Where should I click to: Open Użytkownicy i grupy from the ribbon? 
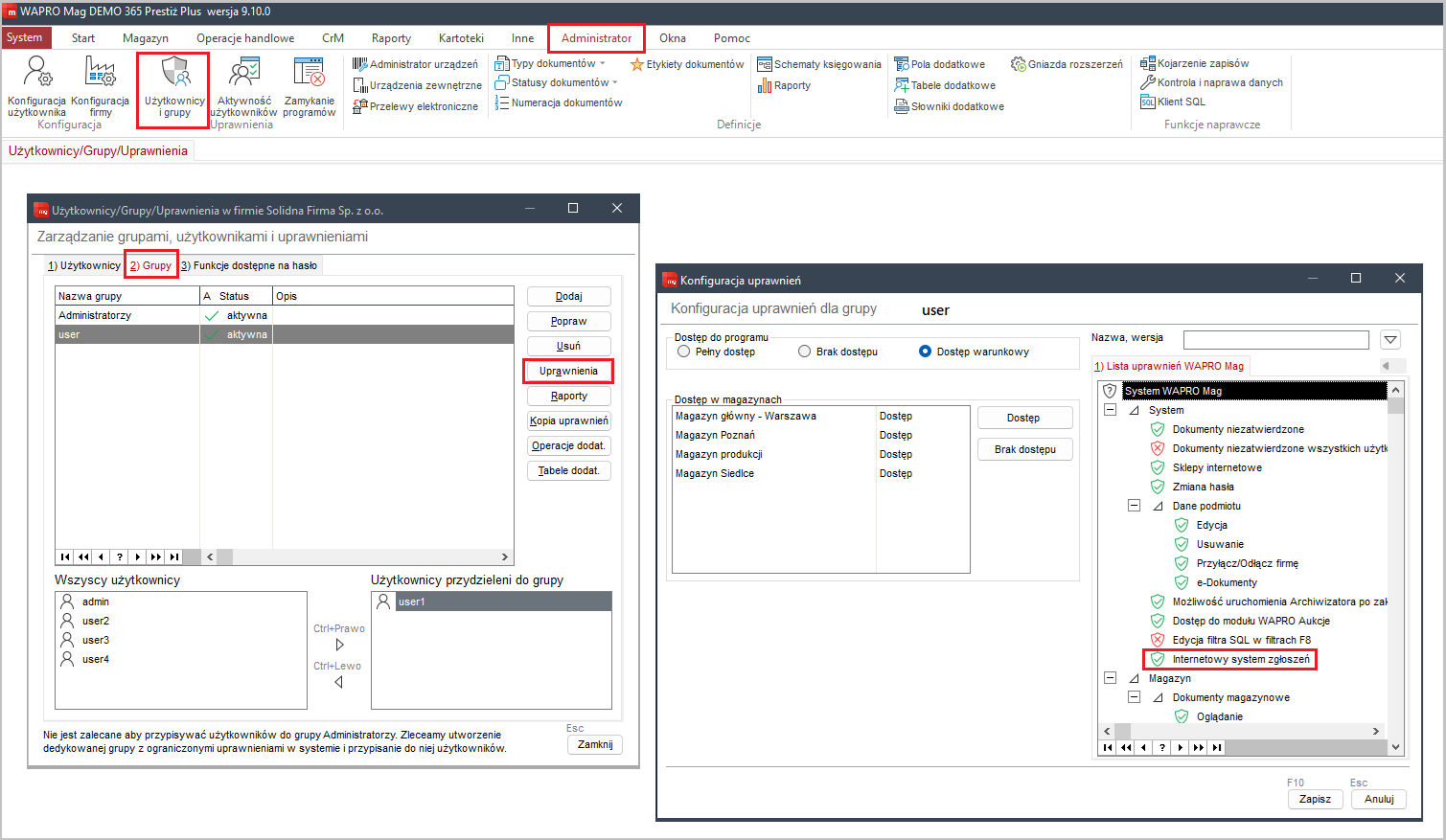pos(174,84)
